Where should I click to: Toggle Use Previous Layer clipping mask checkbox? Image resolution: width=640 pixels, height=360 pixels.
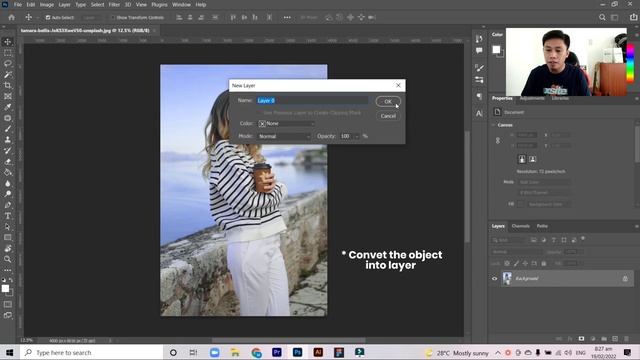pyautogui.click(x=260, y=113)
